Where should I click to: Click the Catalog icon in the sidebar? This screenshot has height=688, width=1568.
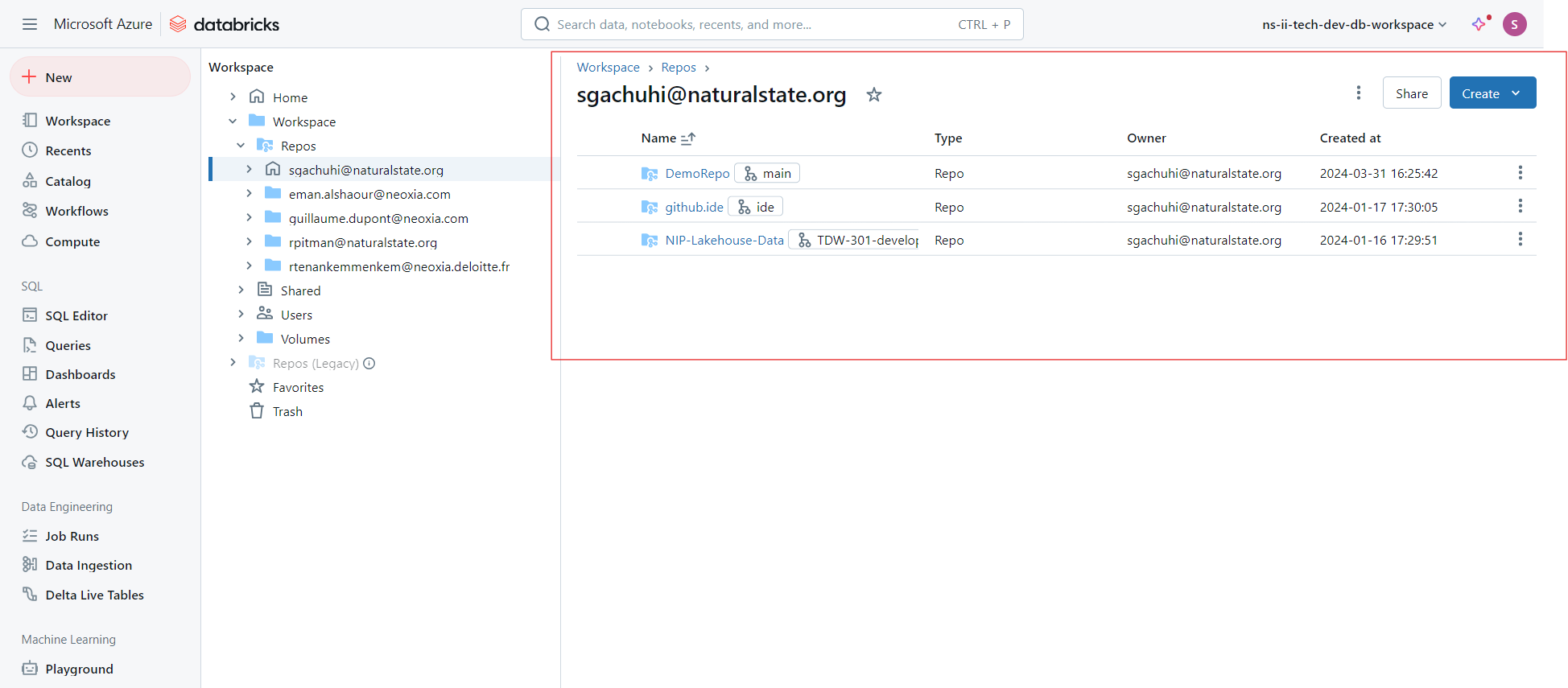click(x=30, y=180)
